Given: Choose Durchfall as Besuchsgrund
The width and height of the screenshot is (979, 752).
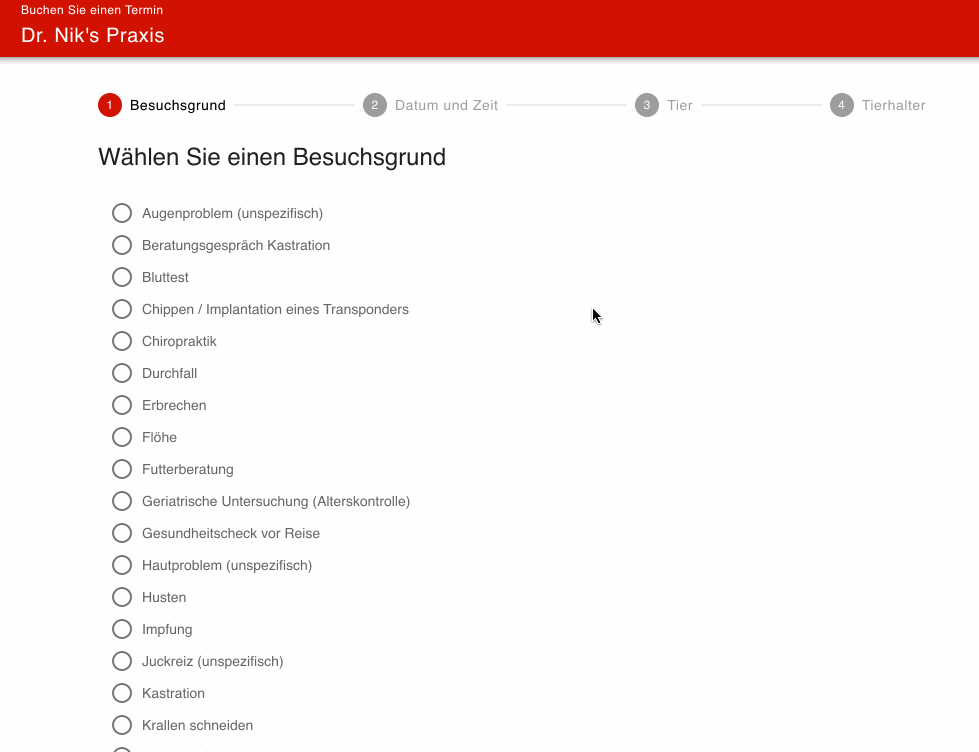Looking at the screenshot, I should (121, 373).
